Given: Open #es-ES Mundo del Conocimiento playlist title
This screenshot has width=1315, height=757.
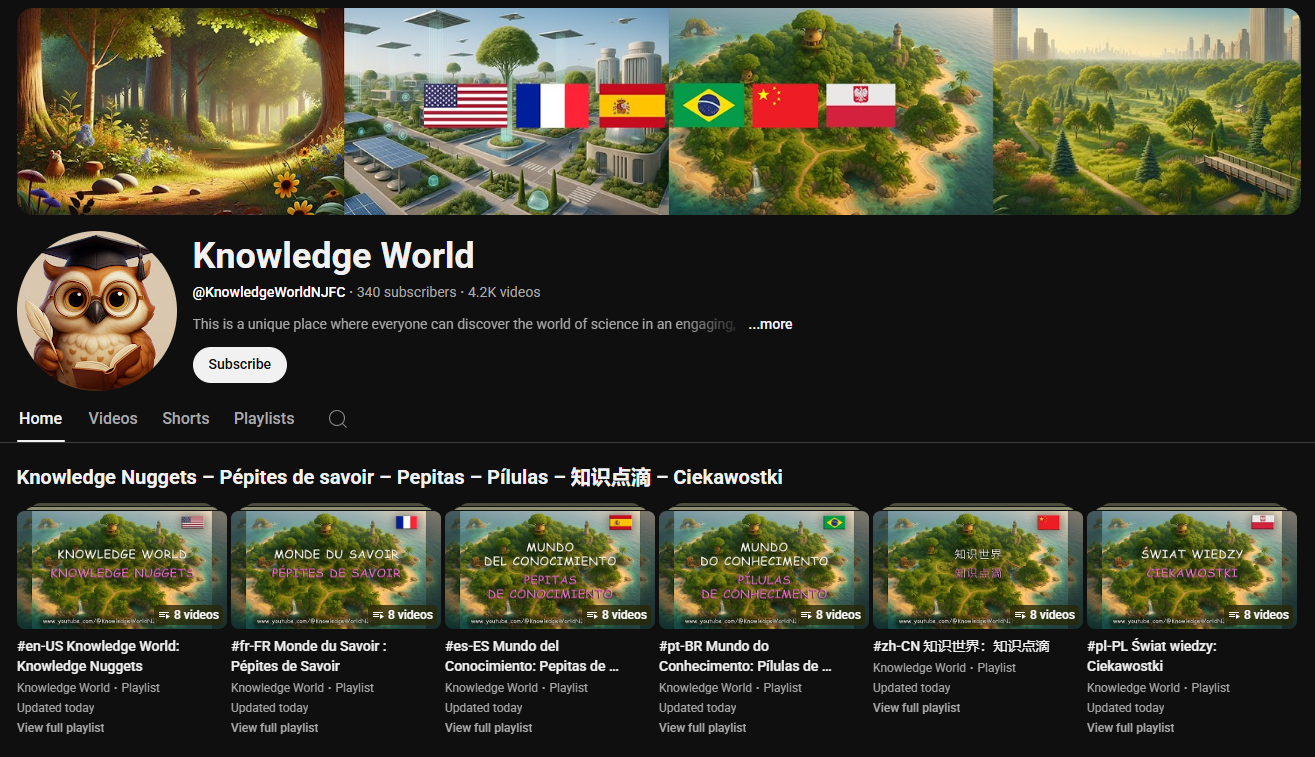Looking at the screenshot, I should click(532, 656).
